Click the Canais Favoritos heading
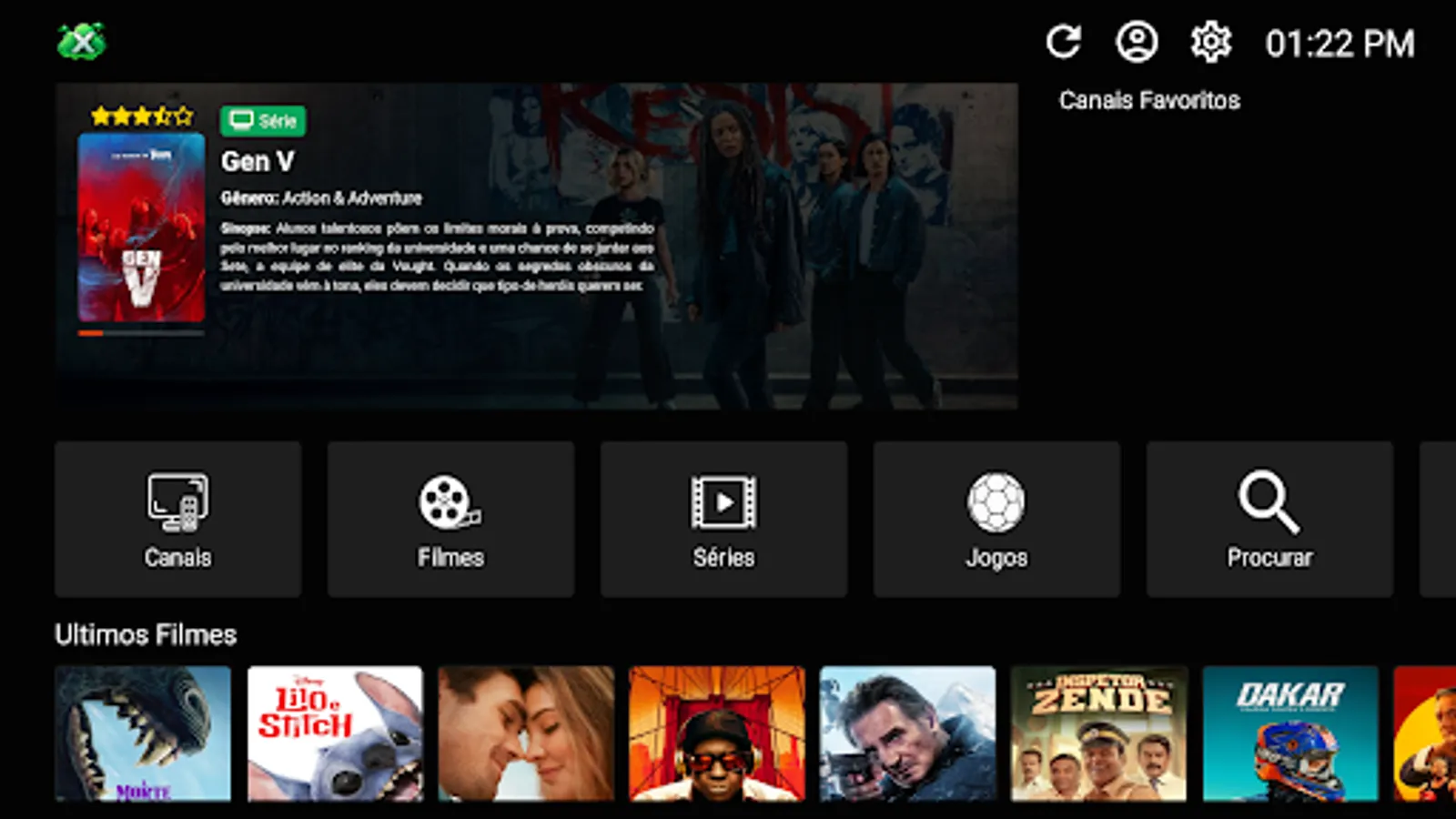1456x819 pixels. point(1149,100)
